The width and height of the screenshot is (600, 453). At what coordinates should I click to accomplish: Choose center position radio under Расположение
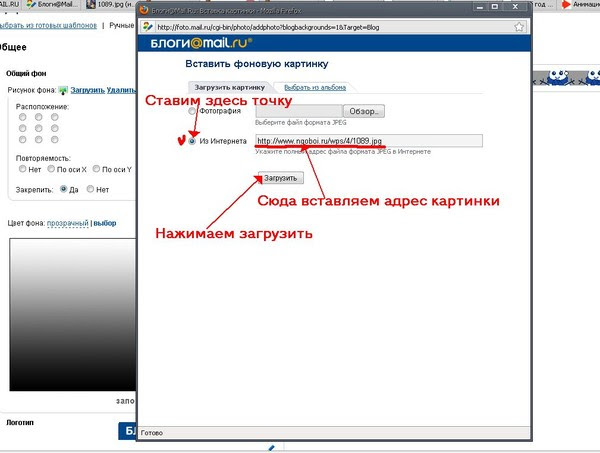pyautogui.click(x=39, y=128)
